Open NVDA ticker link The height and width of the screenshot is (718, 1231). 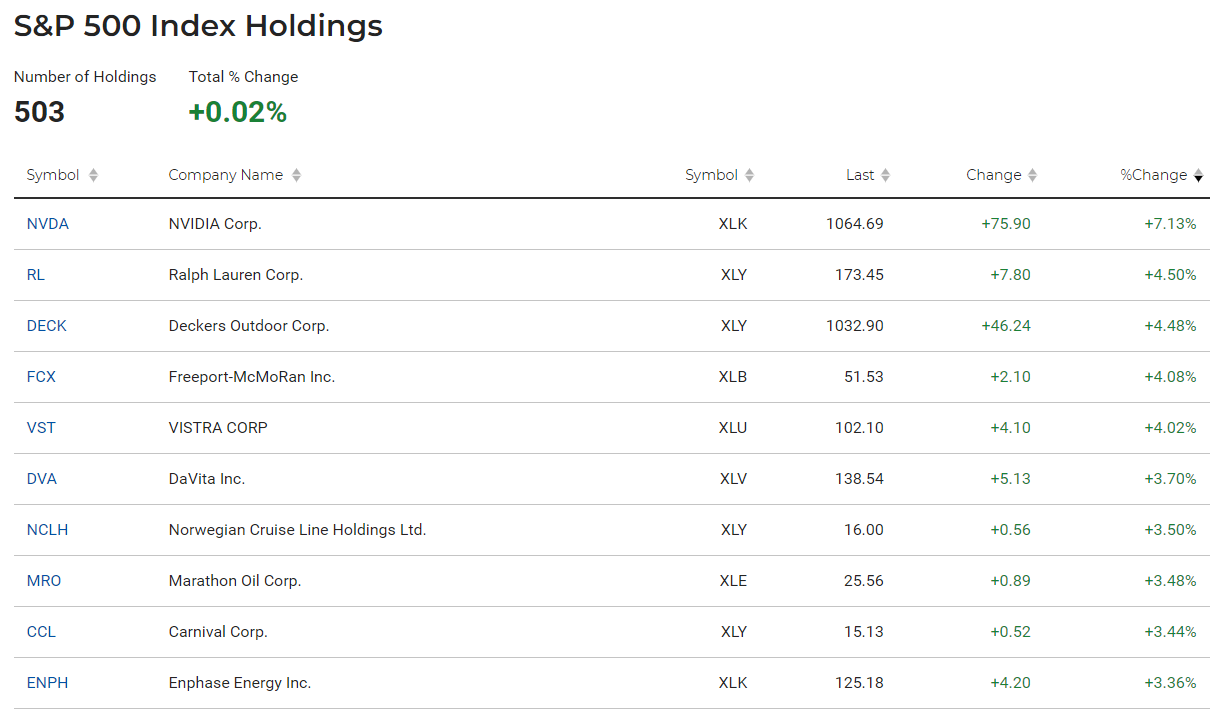coord(47,224)
